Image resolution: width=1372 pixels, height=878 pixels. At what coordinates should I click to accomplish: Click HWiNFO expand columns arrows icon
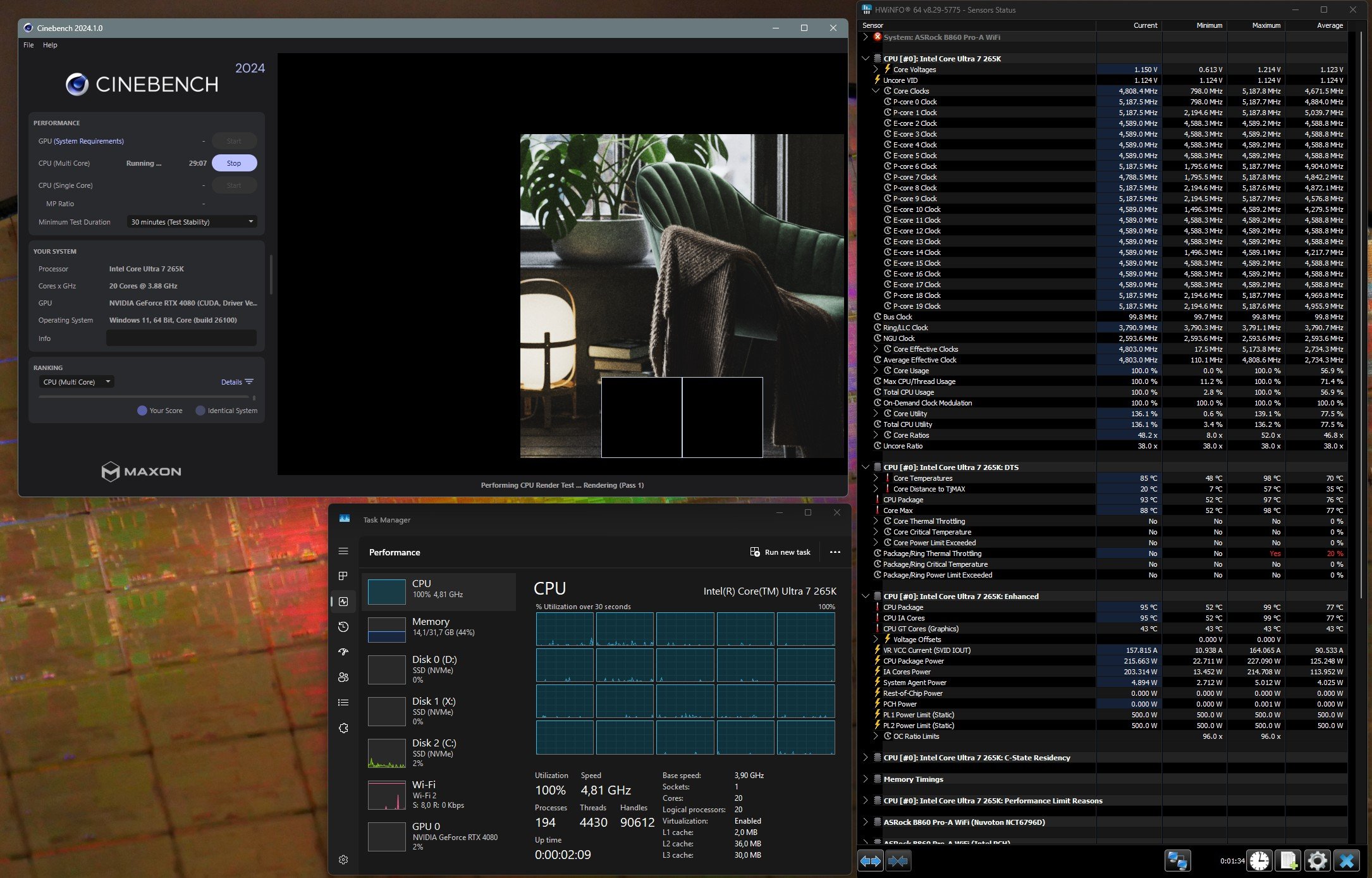[x=870, y=861]
